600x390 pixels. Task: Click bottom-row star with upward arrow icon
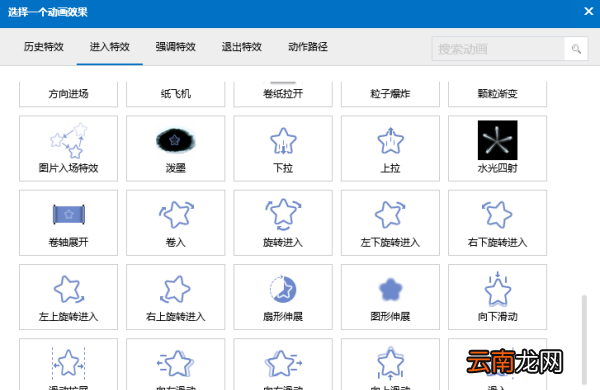point(390,364)
